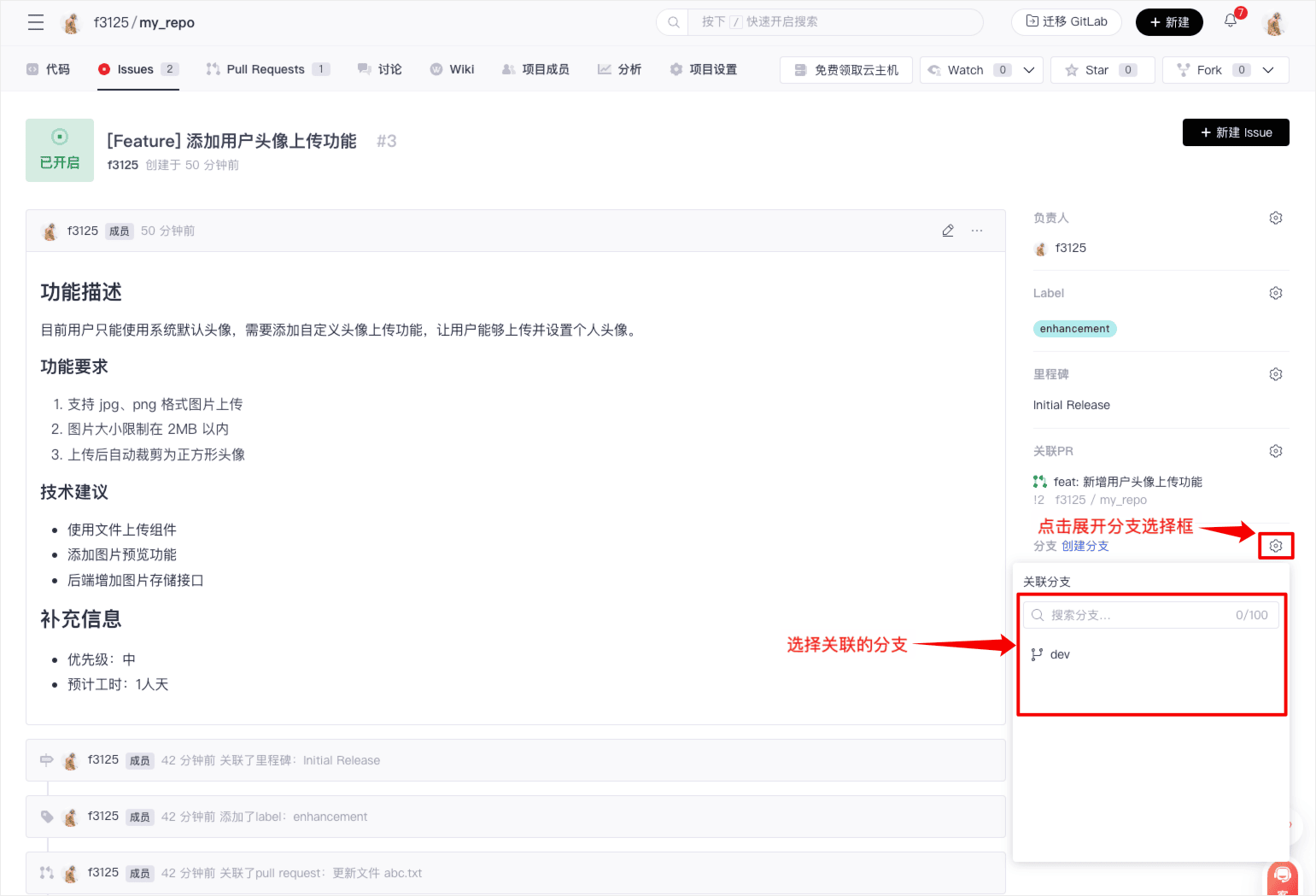Click the enhancement label tag
The image size is (1316, 896).
pyautogui.click(x=1074, y=329)
